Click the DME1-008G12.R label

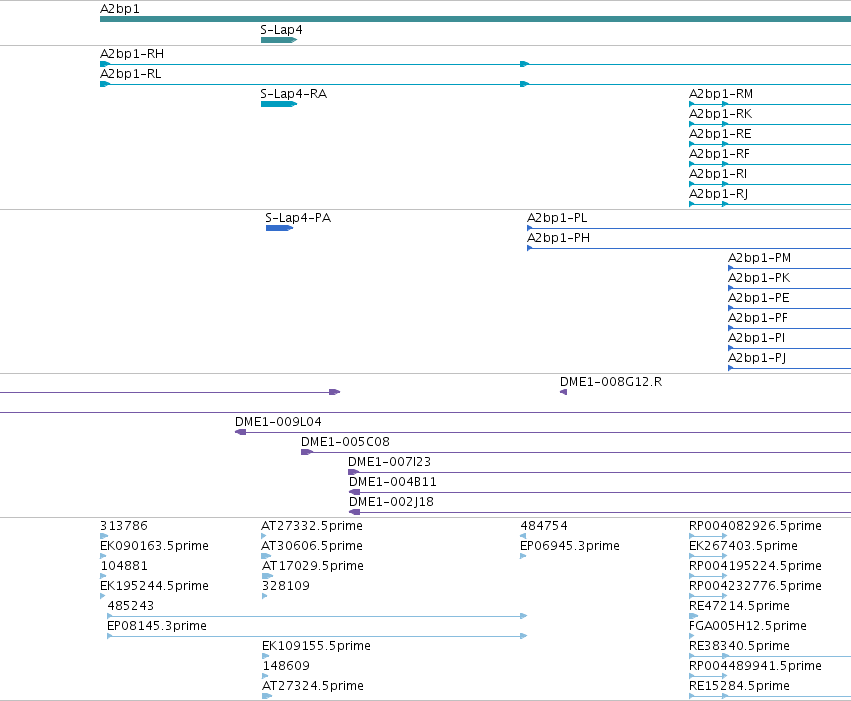611,382
